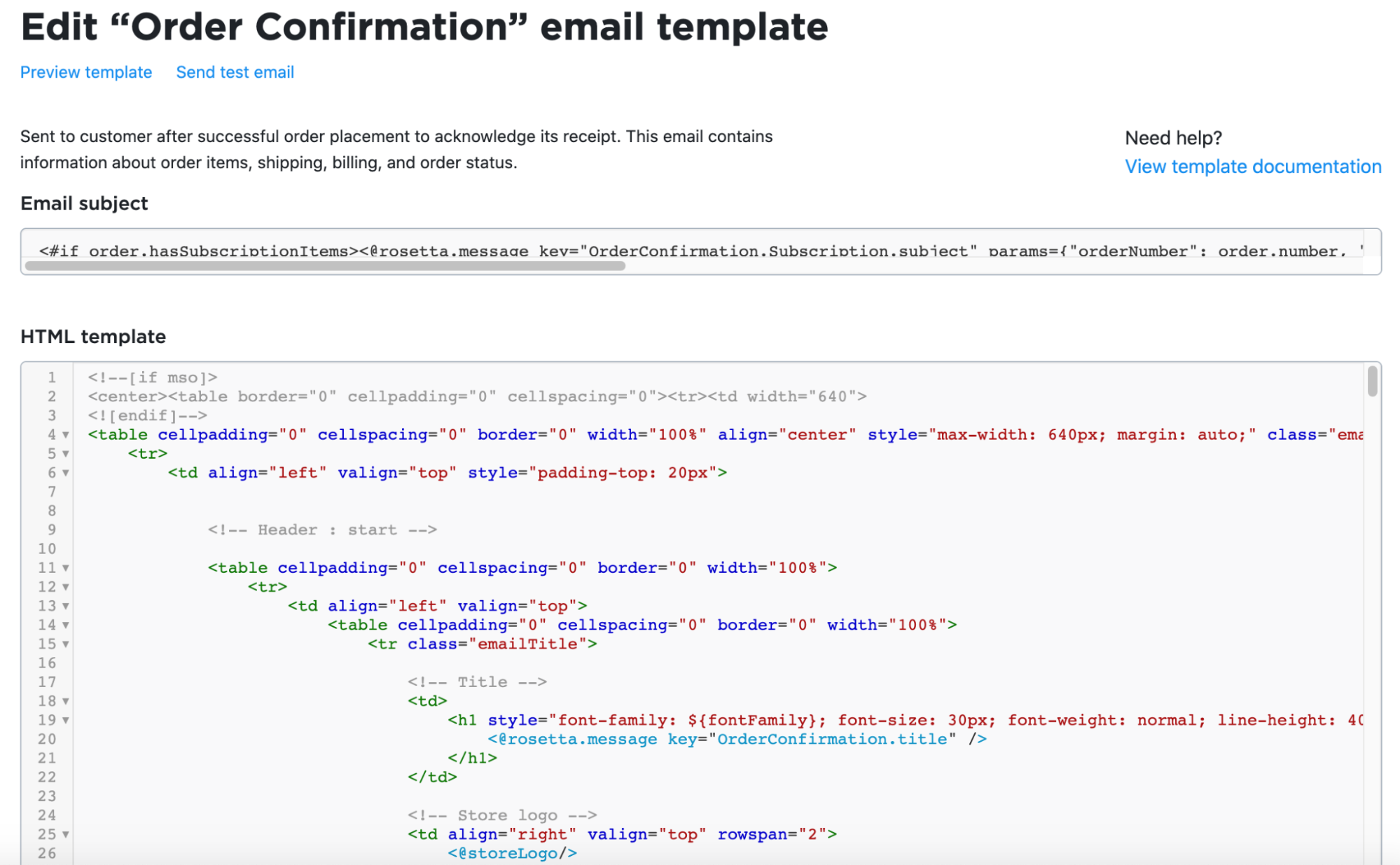
Task: Click the Header start comment on line 9
Action: click(x=322, y=530)
